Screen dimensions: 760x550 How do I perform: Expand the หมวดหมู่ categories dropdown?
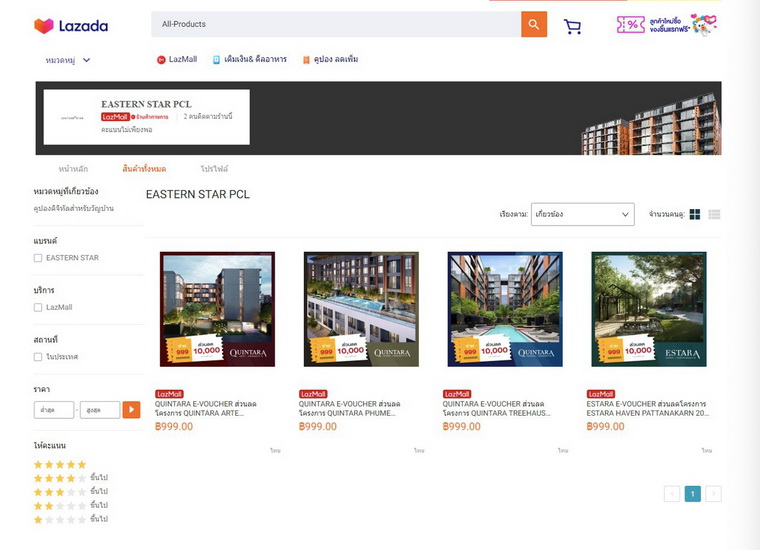point(68,60)
